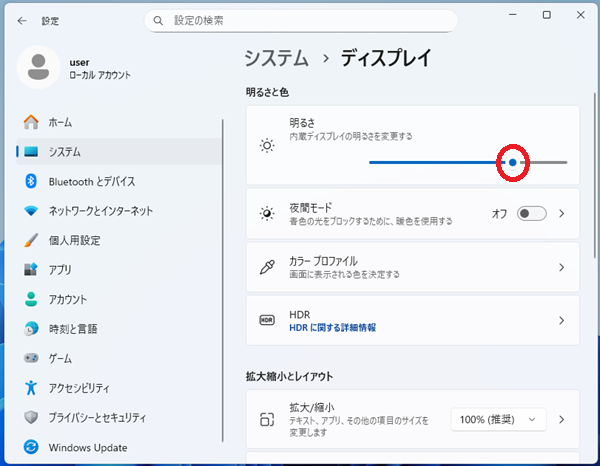The height and width of the screenshot is (466, 600).
Task: Select 個人用設定 in the sidebar
Action: [119, 240]
